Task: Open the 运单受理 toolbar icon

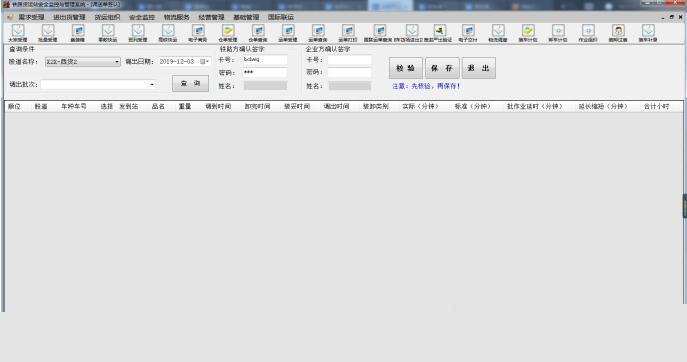Action: click(x=288, y=33)
